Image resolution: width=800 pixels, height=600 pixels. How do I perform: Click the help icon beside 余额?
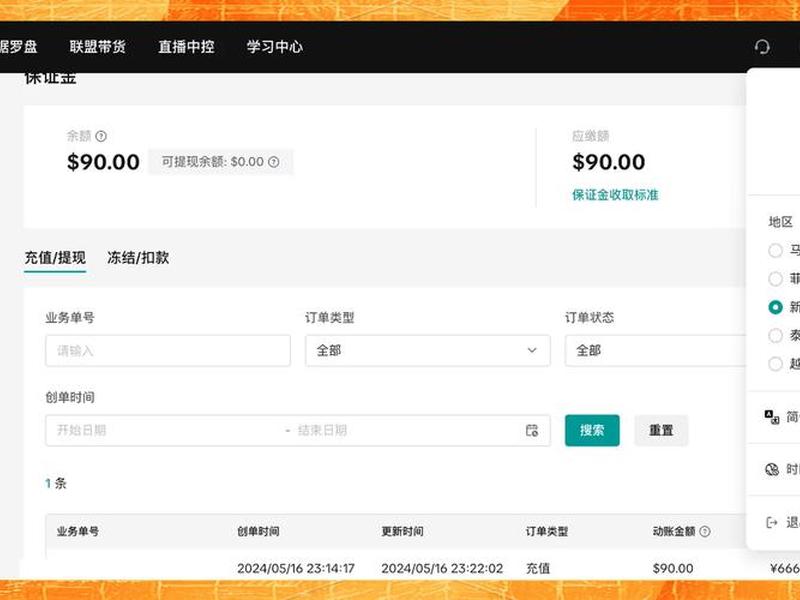tap(101, 136)
